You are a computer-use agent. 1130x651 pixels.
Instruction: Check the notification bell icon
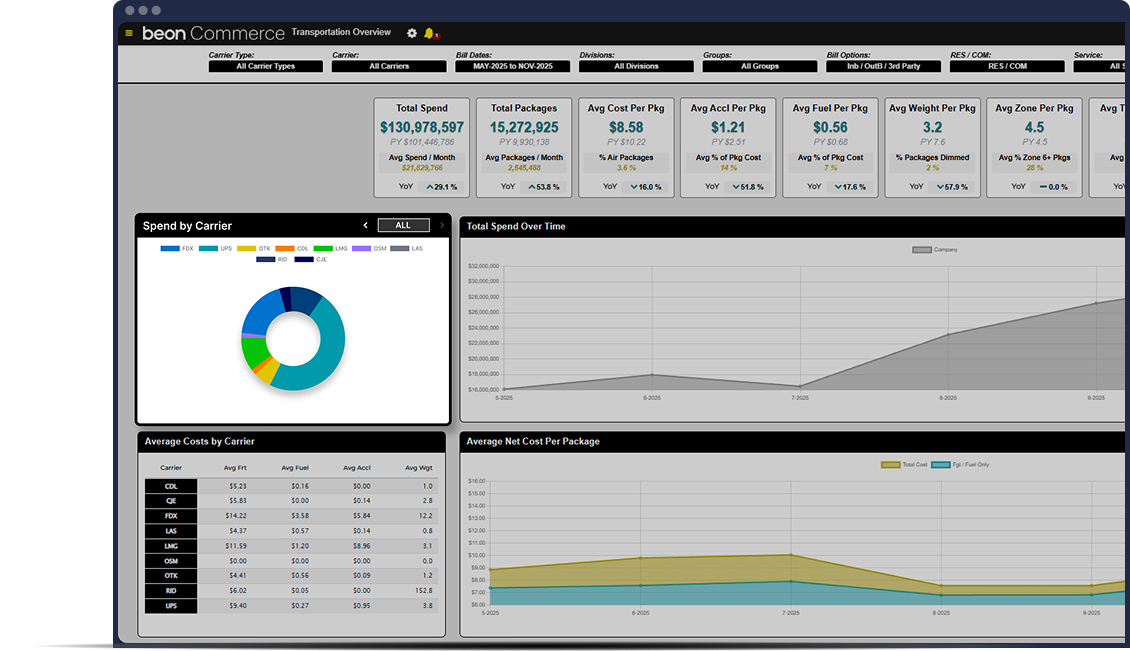click(429, 33)
